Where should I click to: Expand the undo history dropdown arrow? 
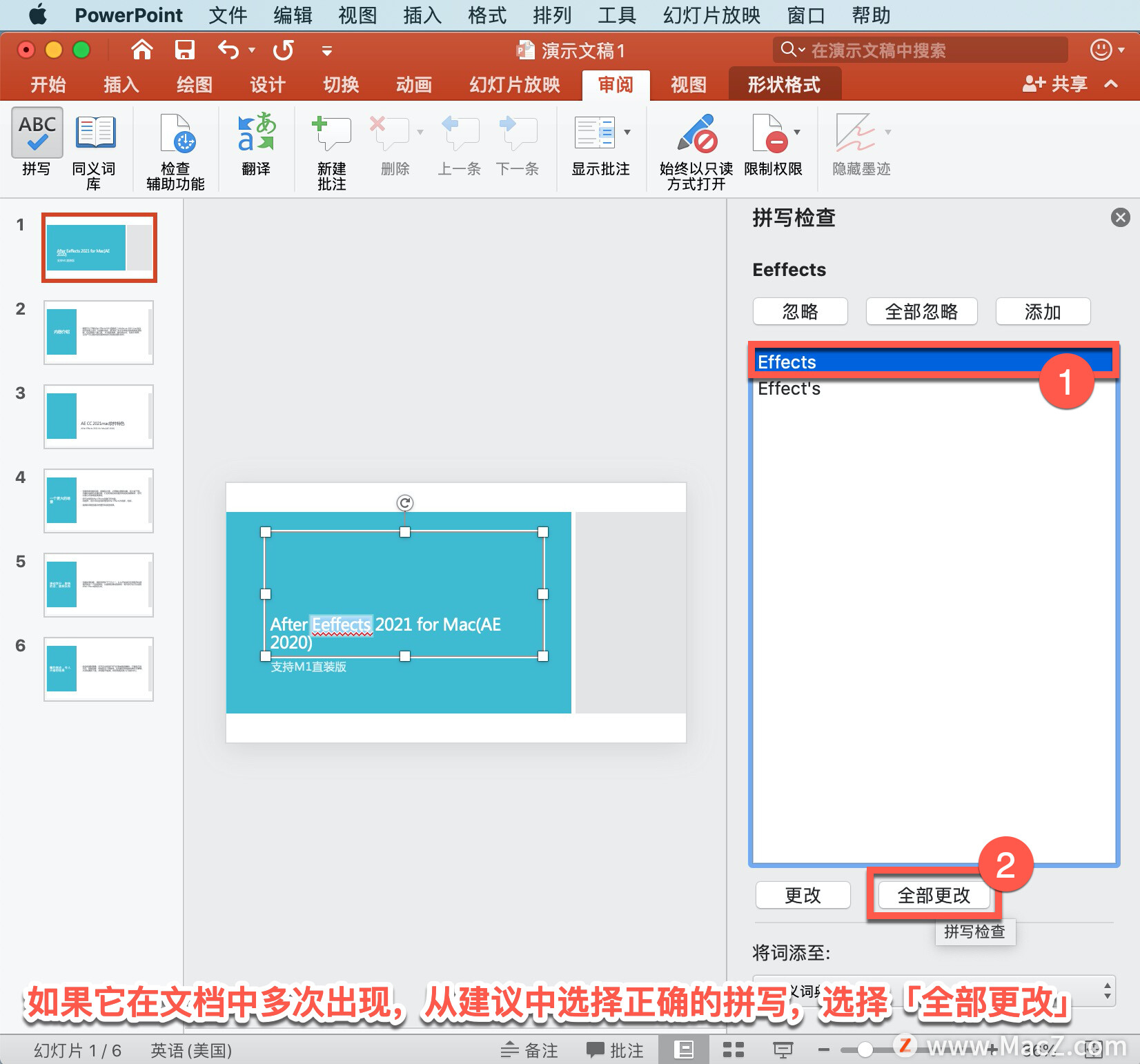click(252, 50)
